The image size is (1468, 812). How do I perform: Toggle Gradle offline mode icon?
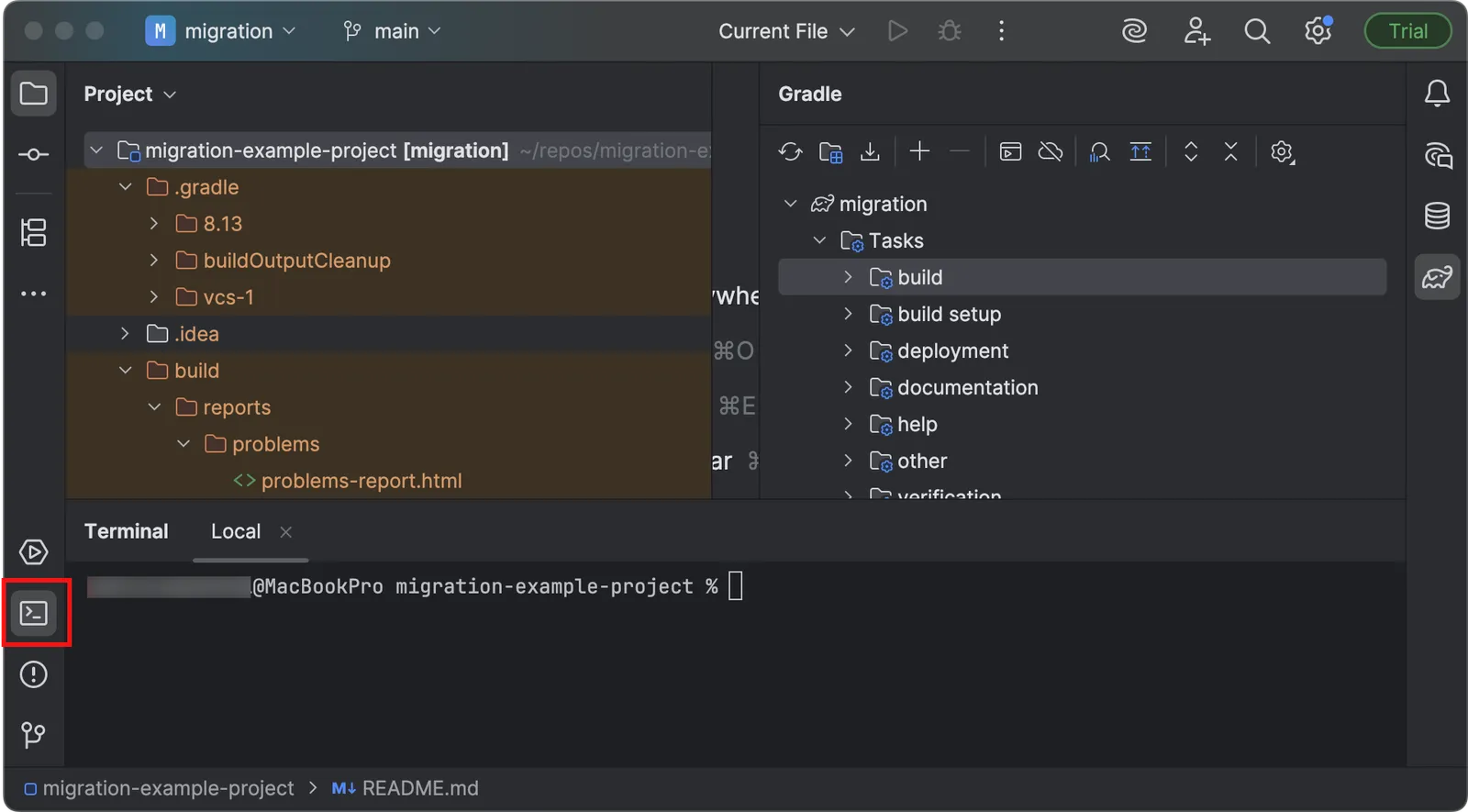[x=1051, y=152]
